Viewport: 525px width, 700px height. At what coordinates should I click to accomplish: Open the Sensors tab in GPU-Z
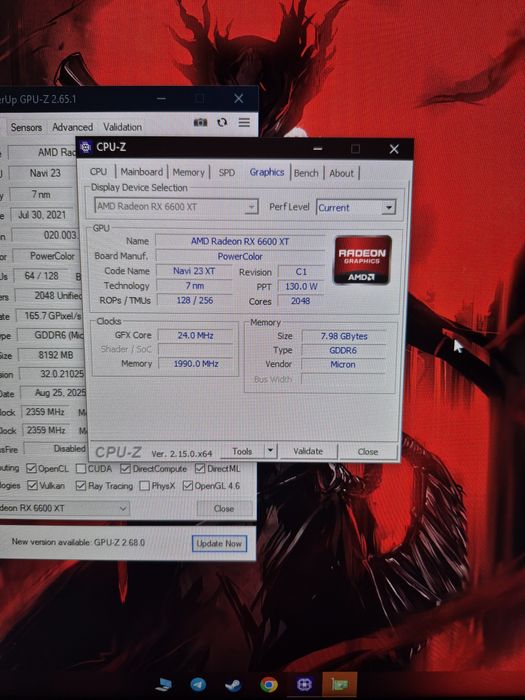[26, 127]
